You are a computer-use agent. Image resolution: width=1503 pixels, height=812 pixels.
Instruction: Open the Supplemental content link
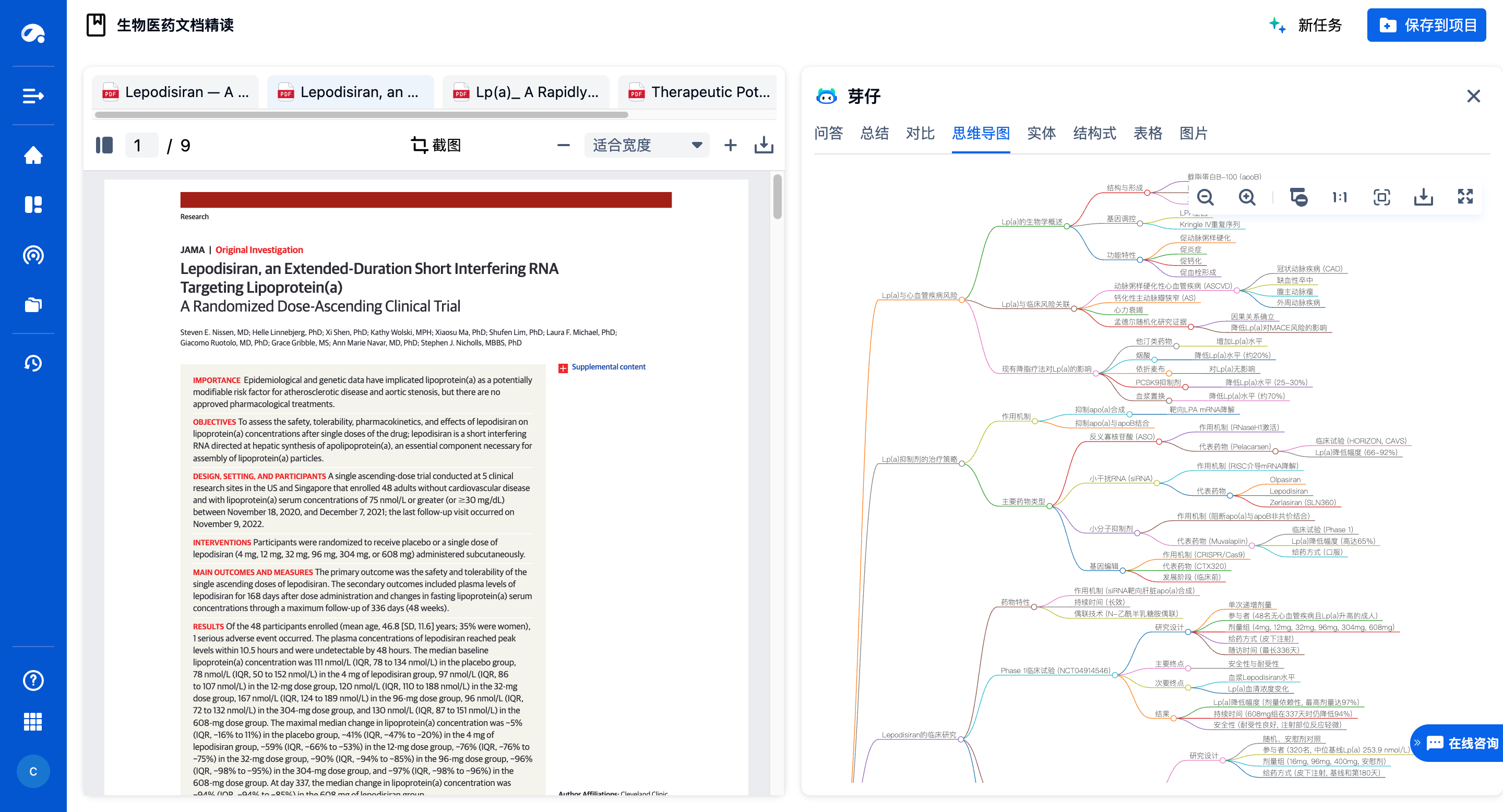[x=608, y=367]
